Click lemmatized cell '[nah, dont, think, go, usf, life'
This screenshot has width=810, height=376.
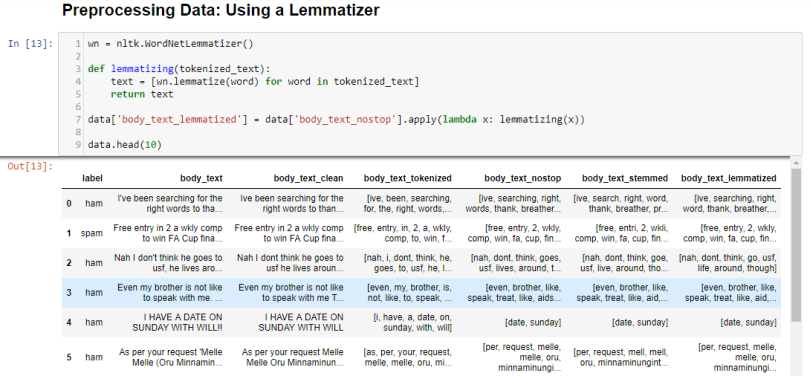(x=727, y=263)
